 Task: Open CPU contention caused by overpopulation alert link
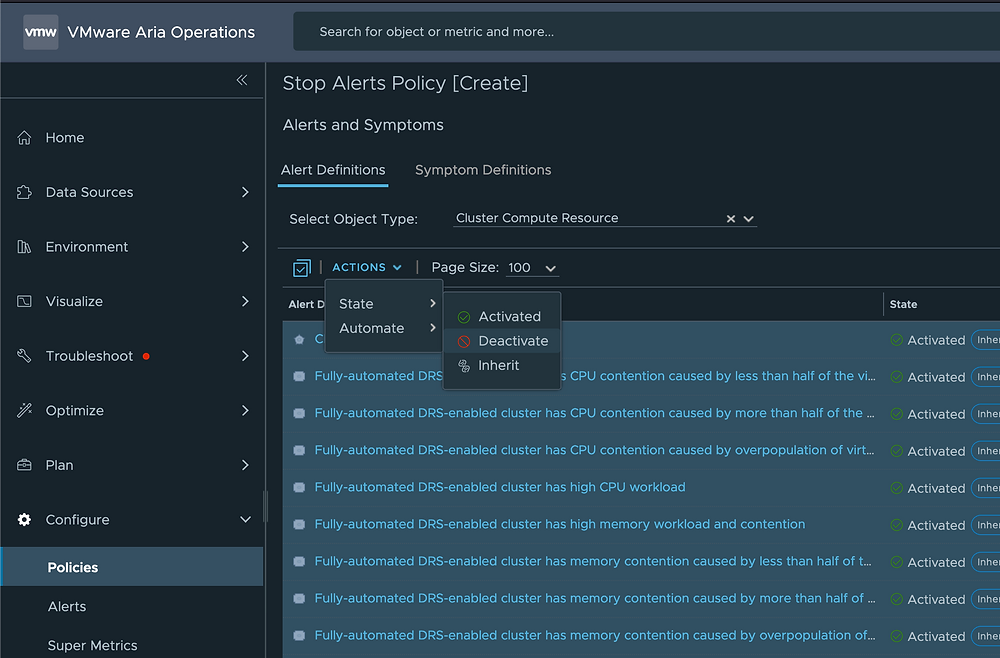pyautogui.click(x=594, y=450)
